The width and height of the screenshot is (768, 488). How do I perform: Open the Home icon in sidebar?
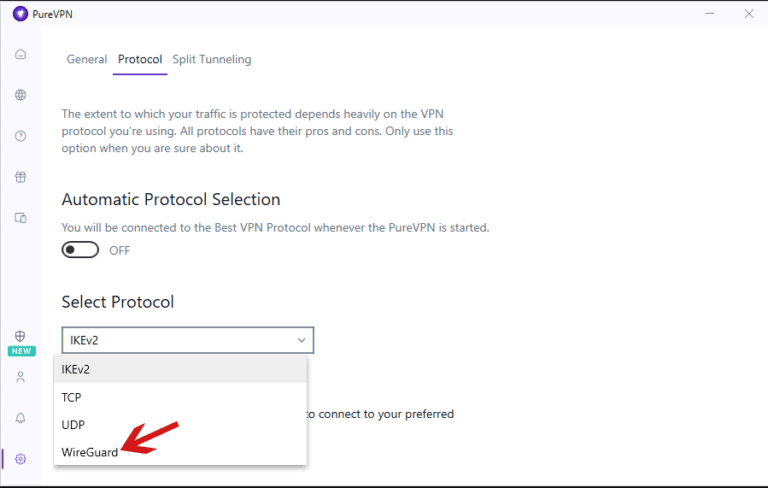21,54
